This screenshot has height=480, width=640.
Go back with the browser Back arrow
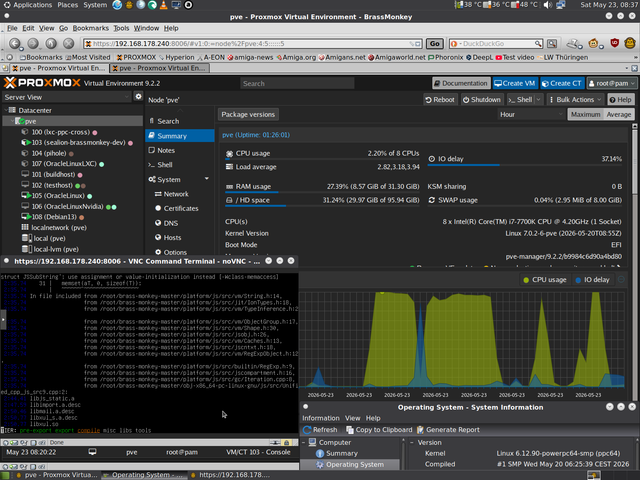(15, 43)
